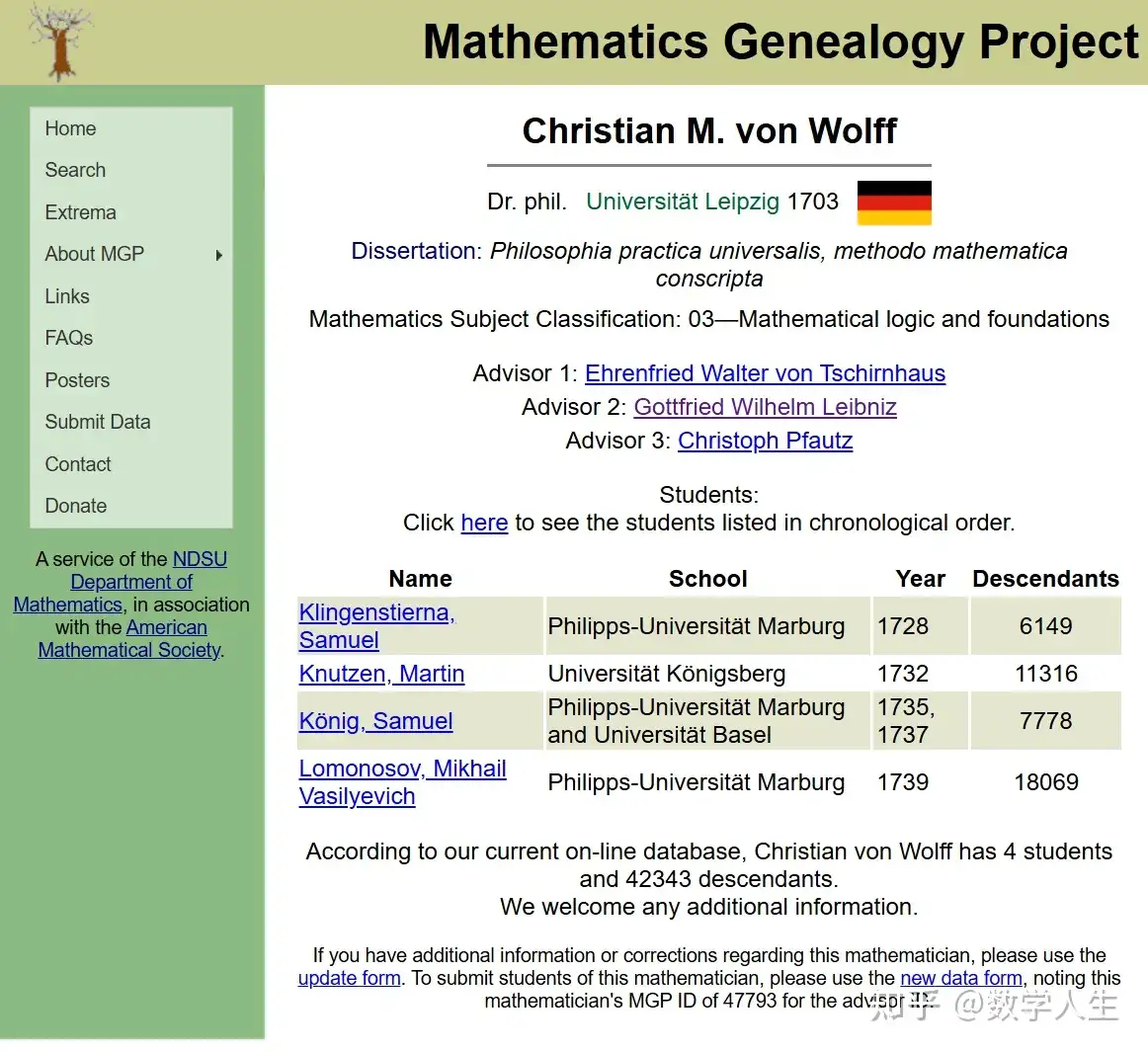Click the Mathematics Subject Classification line
The image size is (1148, 1052).
tap(708, 319)
